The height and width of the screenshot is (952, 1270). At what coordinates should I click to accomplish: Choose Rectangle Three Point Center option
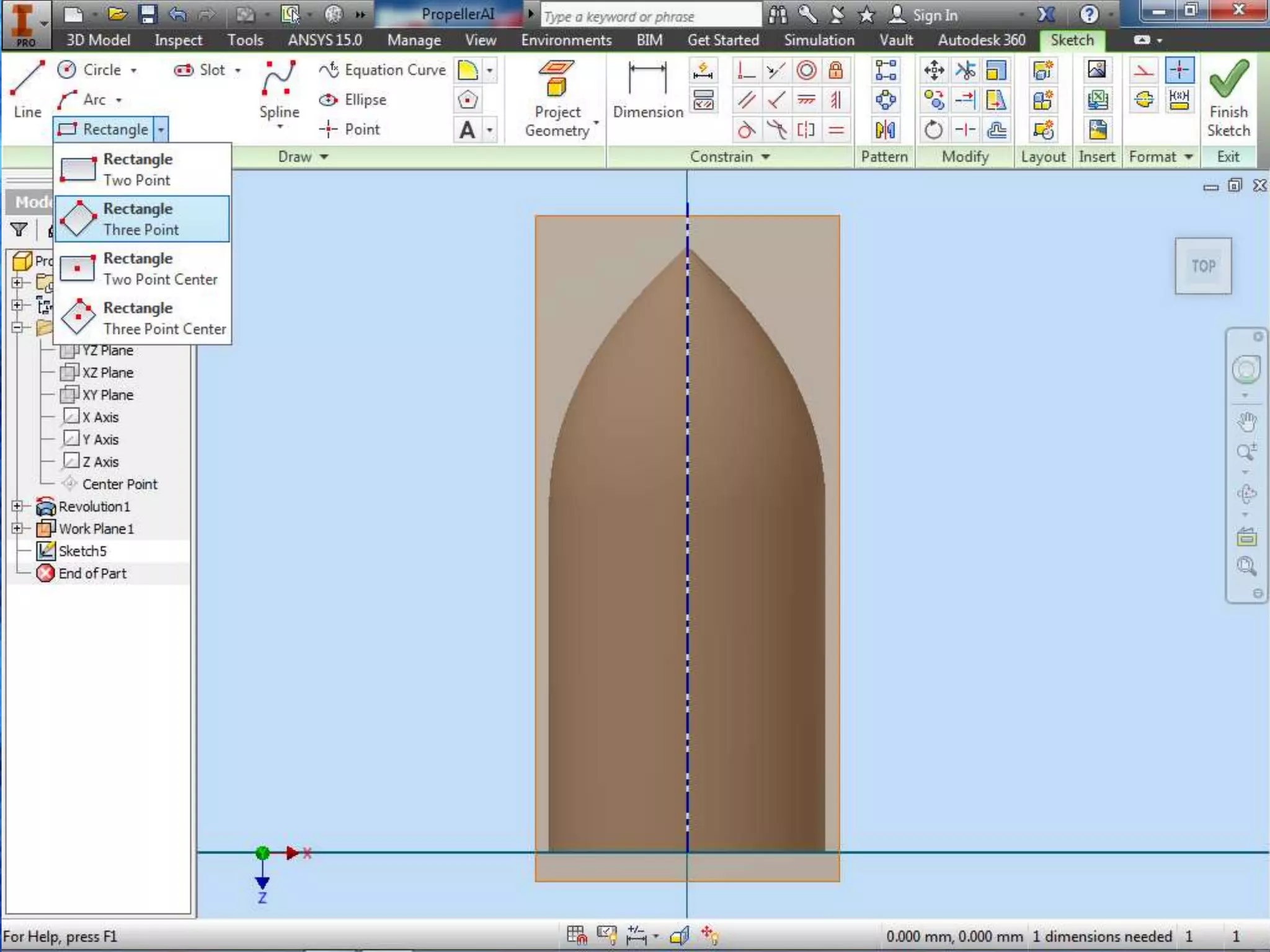click(143, 318)
